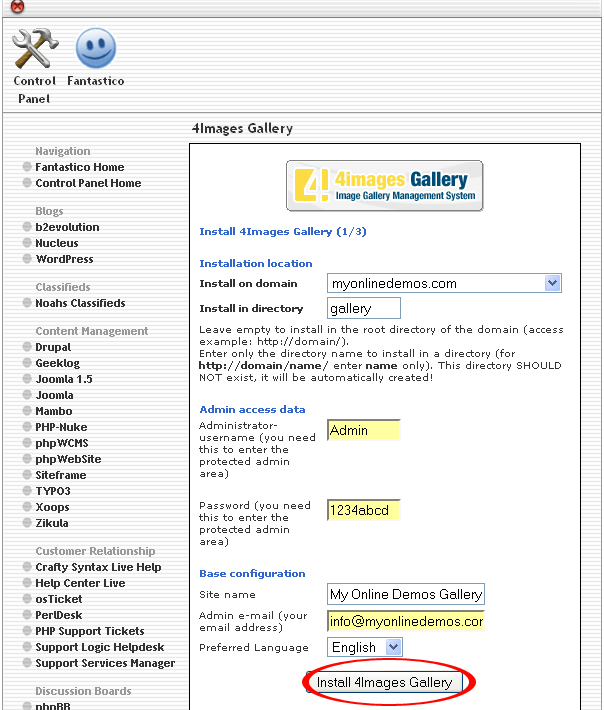Open the phpWebSite link
The image size is (604, 710).
pyautogui.click(x=68, y=459)
